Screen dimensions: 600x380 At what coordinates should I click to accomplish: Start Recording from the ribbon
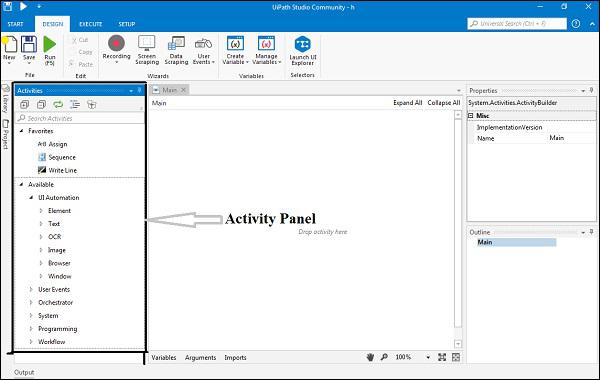pyautogui.click(x=116, y=43)
